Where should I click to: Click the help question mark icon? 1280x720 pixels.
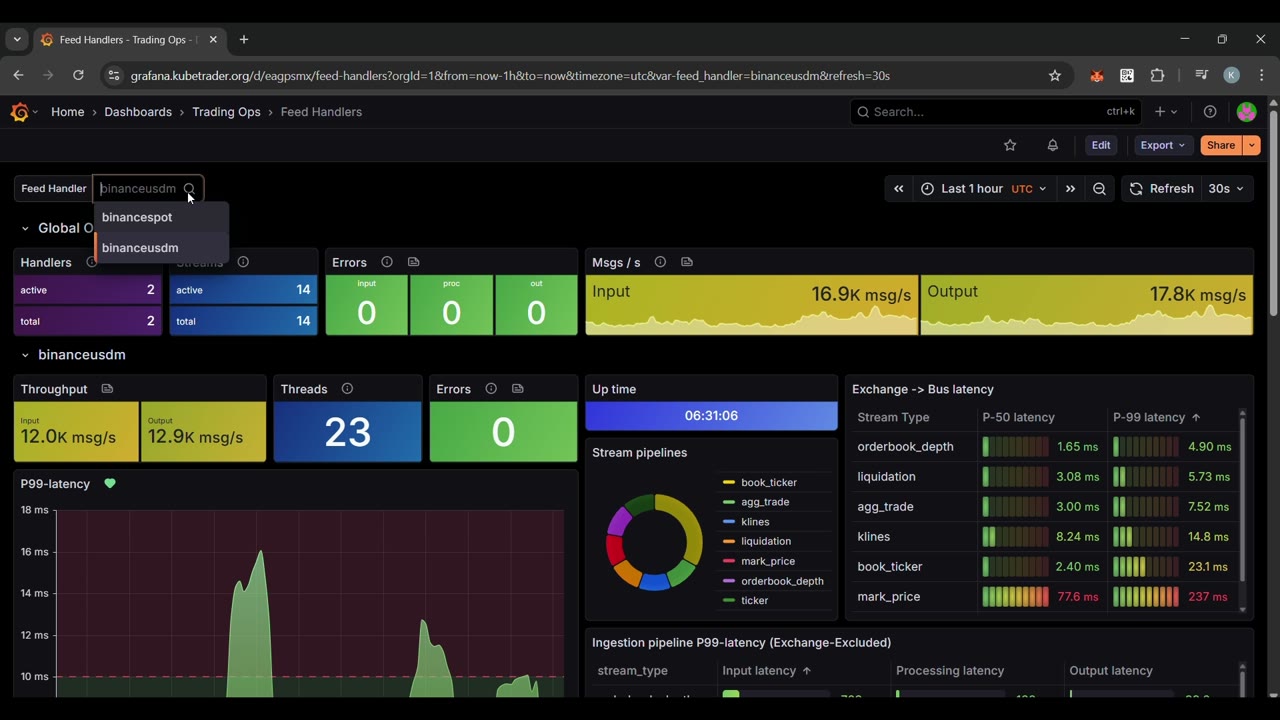pos(1210,112)
